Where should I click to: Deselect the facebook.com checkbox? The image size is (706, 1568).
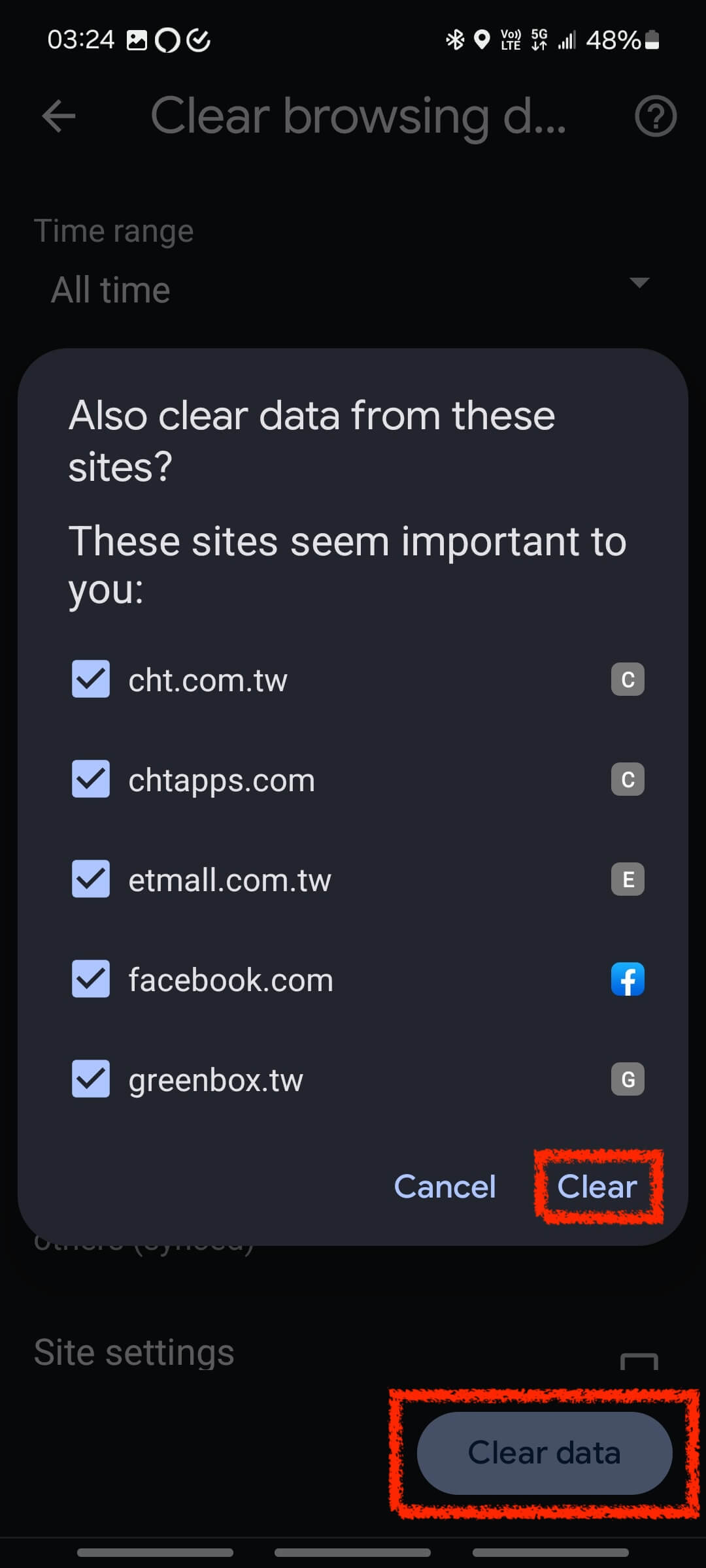click(x=91, y=979)
